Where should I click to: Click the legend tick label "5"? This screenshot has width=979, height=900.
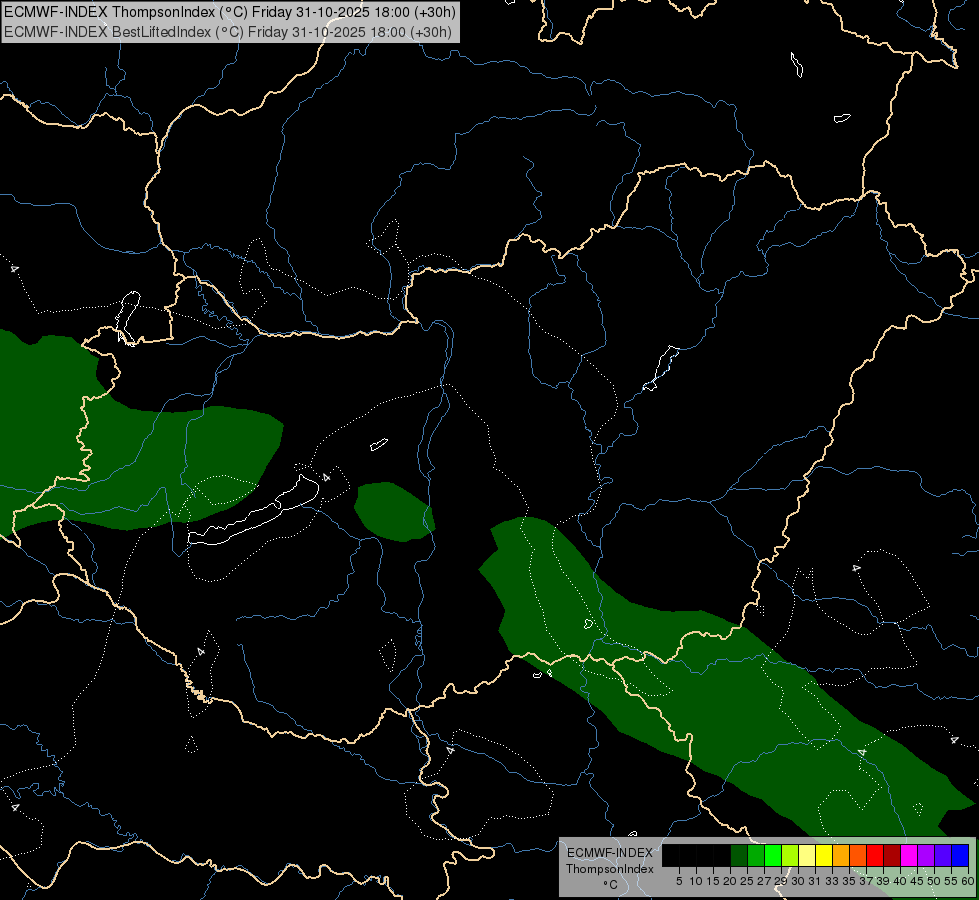tap(679, 881)
